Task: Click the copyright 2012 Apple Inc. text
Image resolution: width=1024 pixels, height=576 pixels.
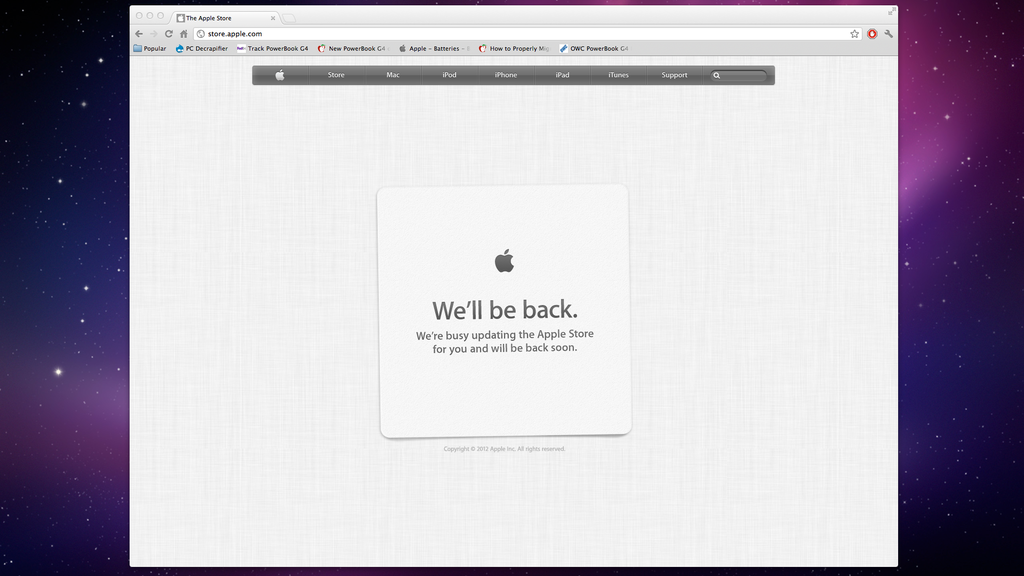Action: 504,449
